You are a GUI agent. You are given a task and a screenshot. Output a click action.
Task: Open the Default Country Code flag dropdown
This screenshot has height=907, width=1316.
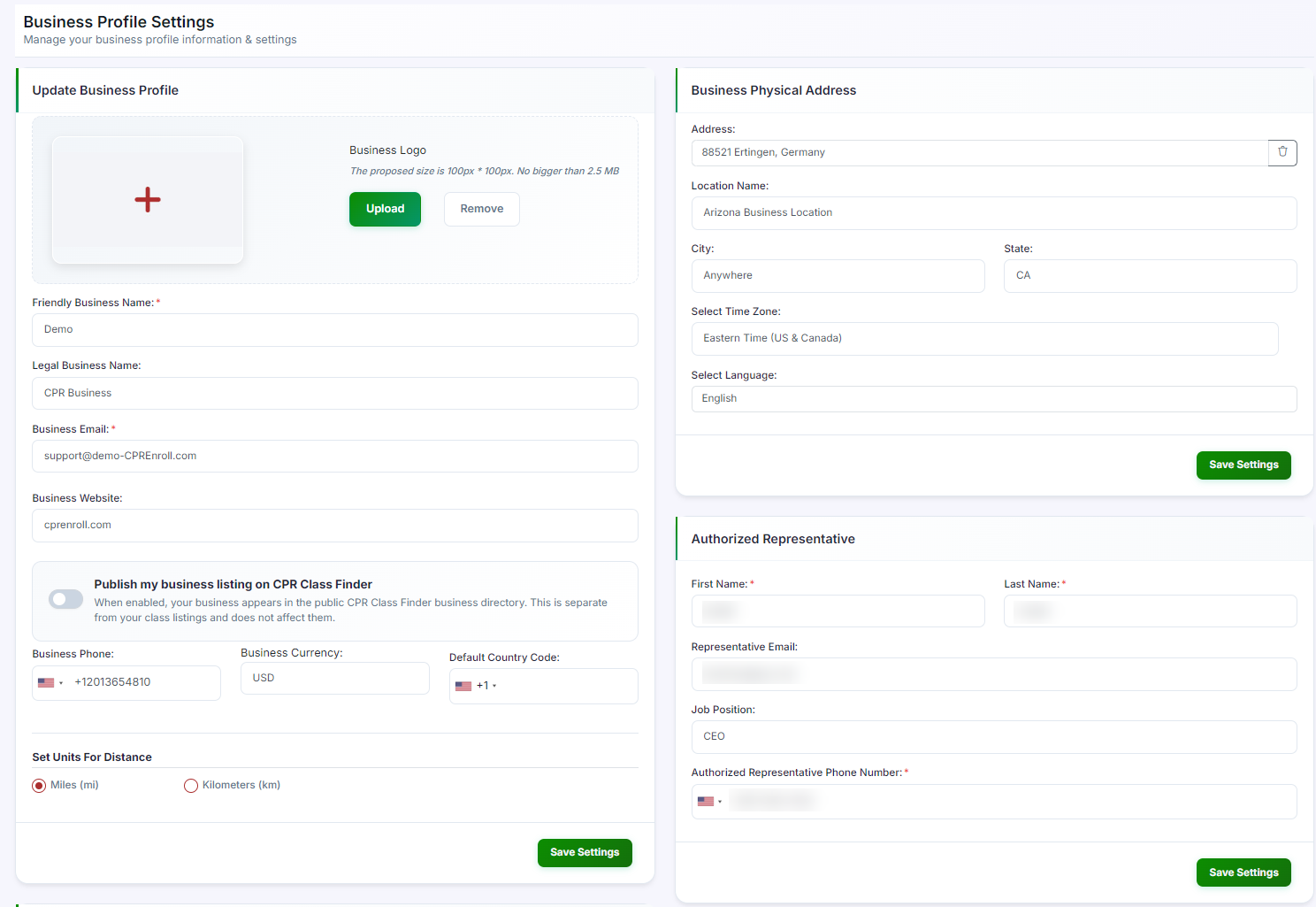coord(476,686)
